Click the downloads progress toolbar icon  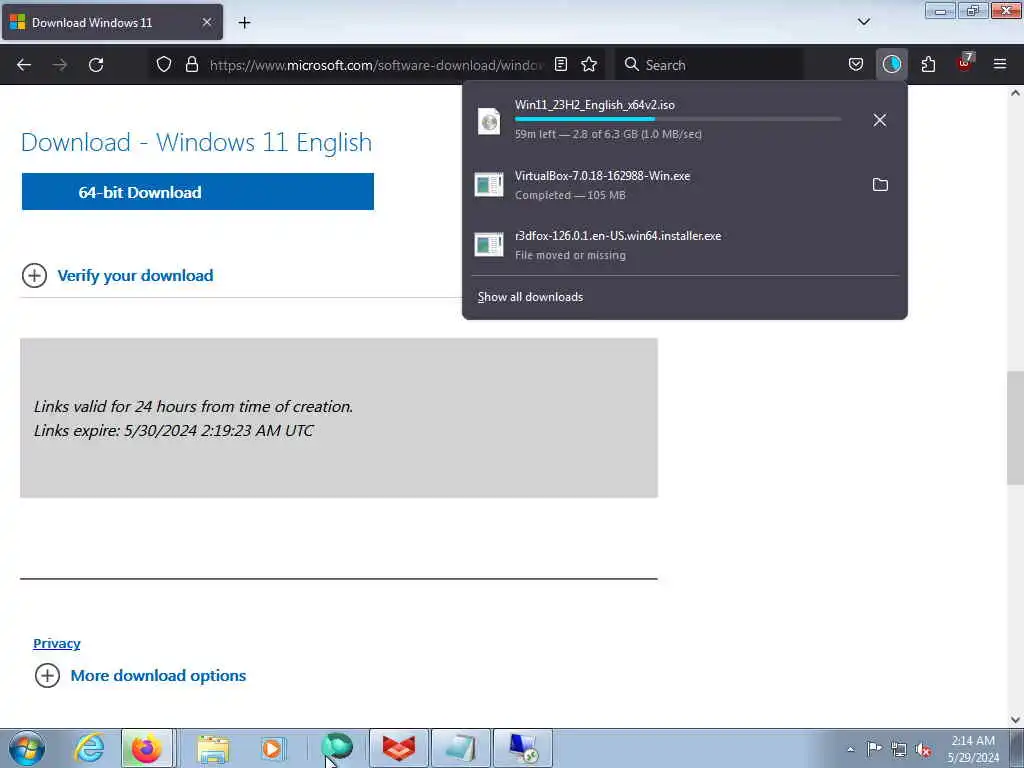pos(891,64)
